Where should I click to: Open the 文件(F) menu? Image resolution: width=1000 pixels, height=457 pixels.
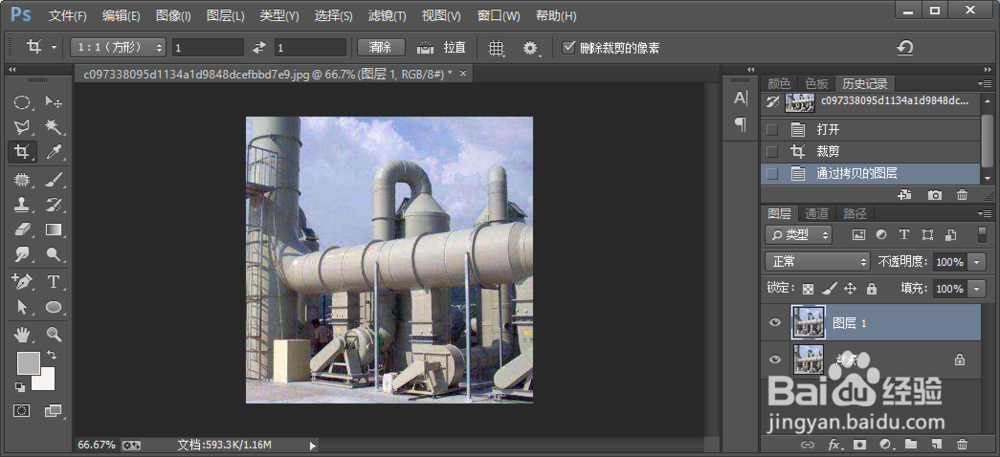click(x=68, y=16)
